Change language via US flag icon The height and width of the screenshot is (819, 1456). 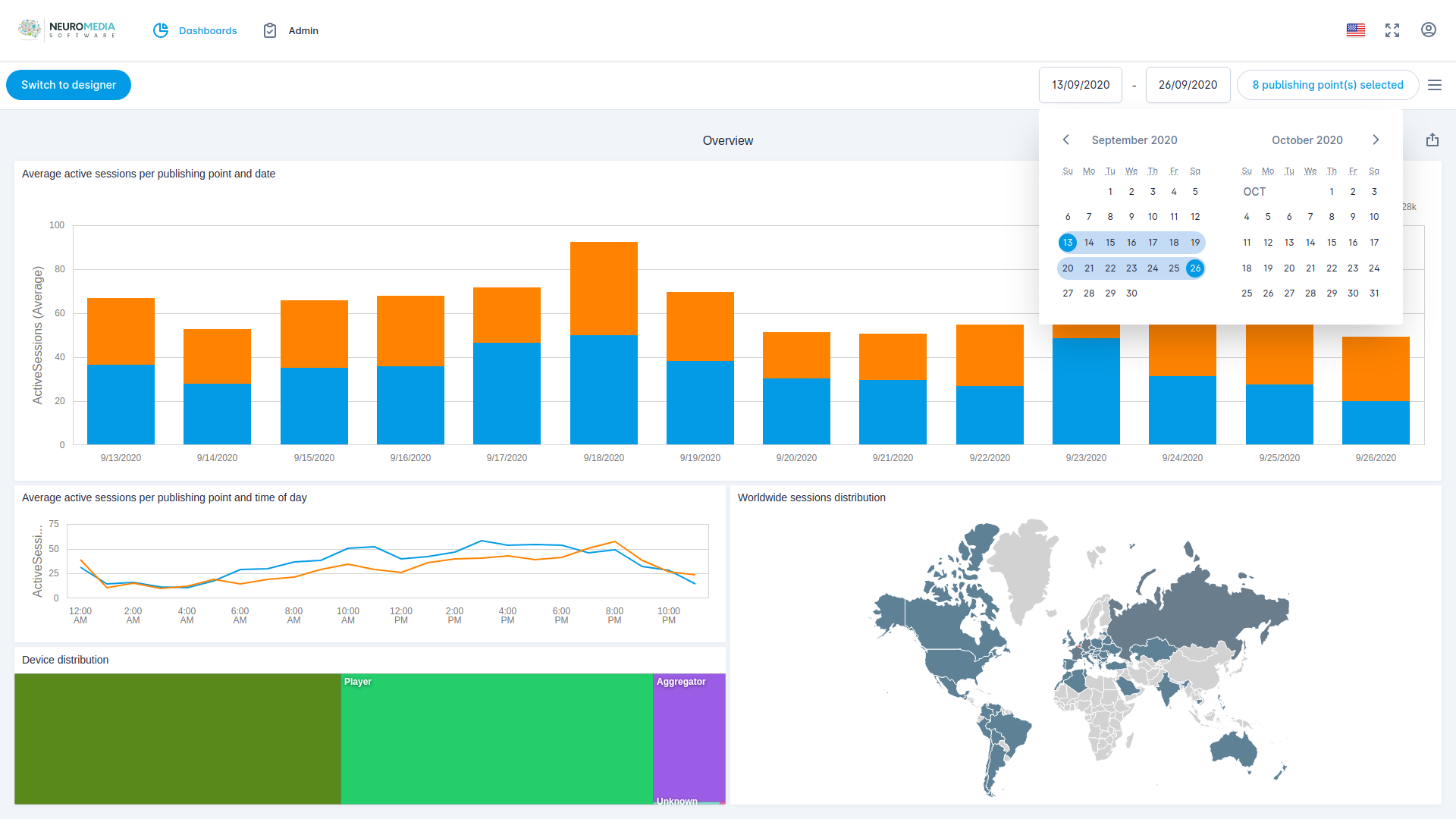[x=1356, y=30]
